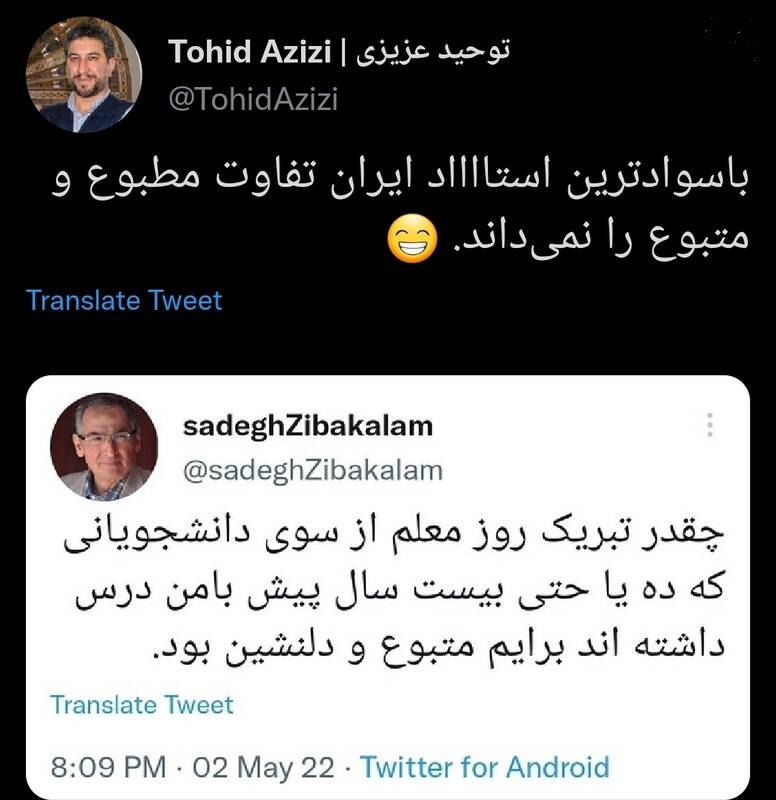
Task: Open the Twitter for Android source link
Action: 485,767
